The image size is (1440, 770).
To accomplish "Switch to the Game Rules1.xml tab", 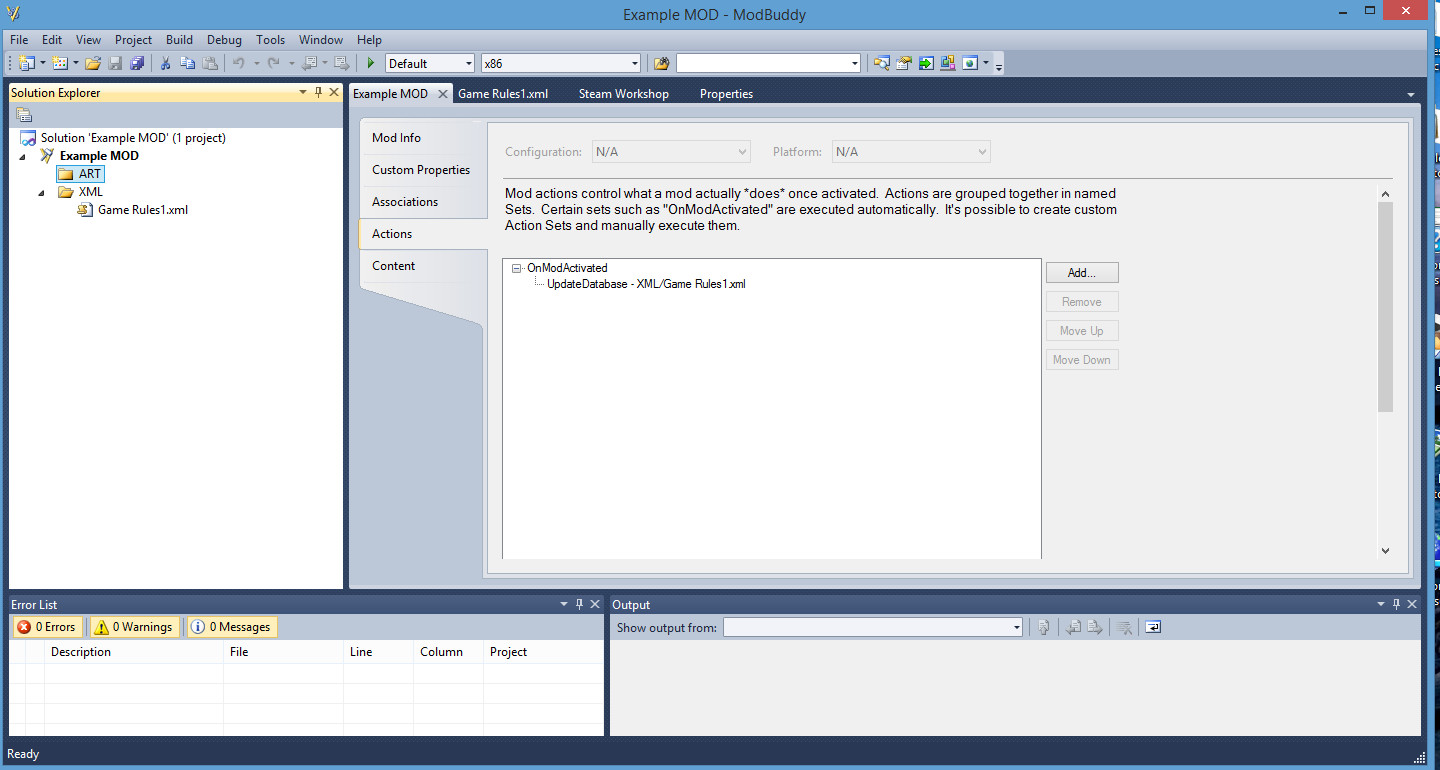I will coord(503,94).
